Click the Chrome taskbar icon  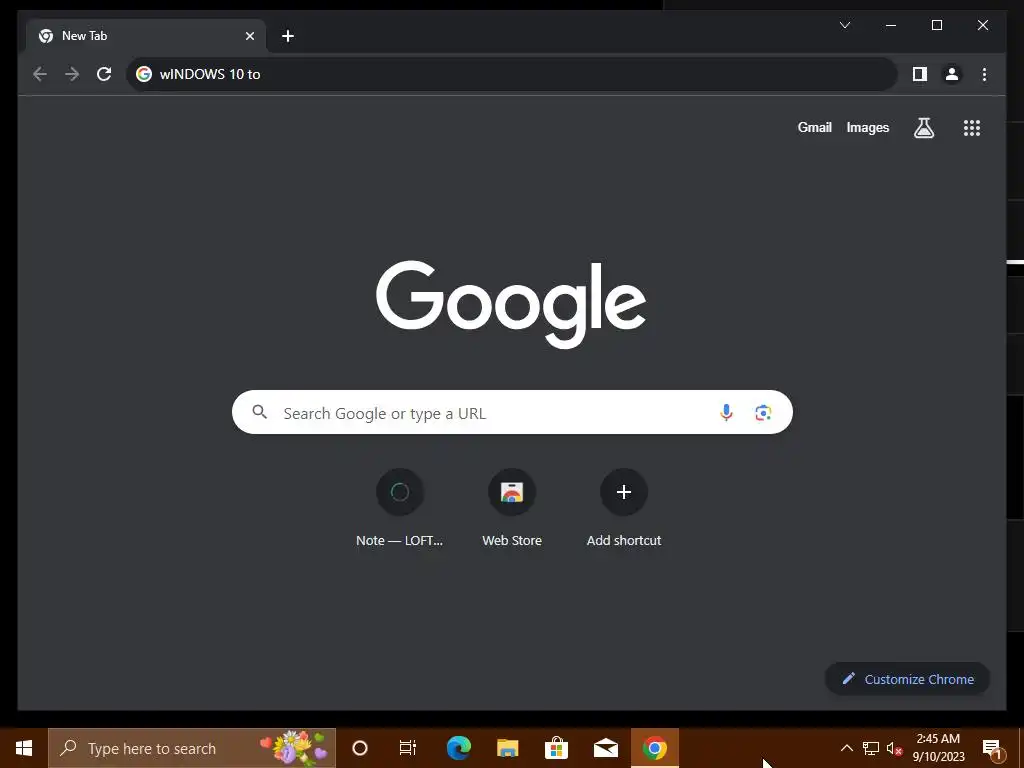coord(654,748)
